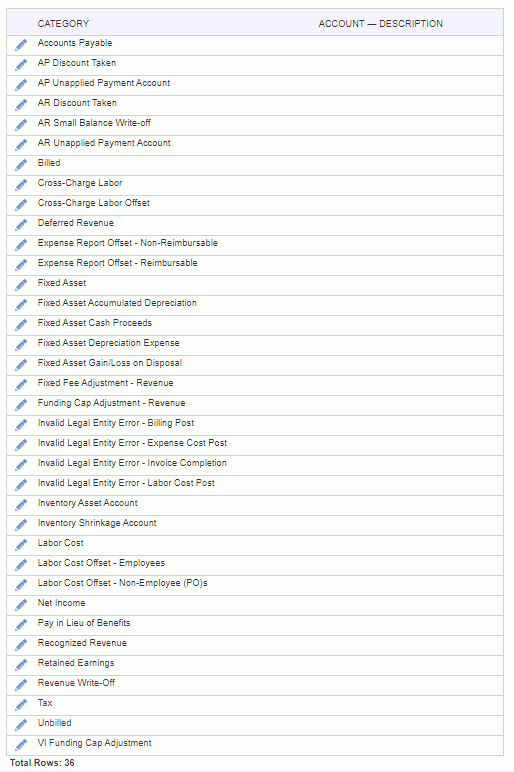
Task: Open the editor for AR Small Balance Write-off via its pencil
Action: tap(21, 125)
